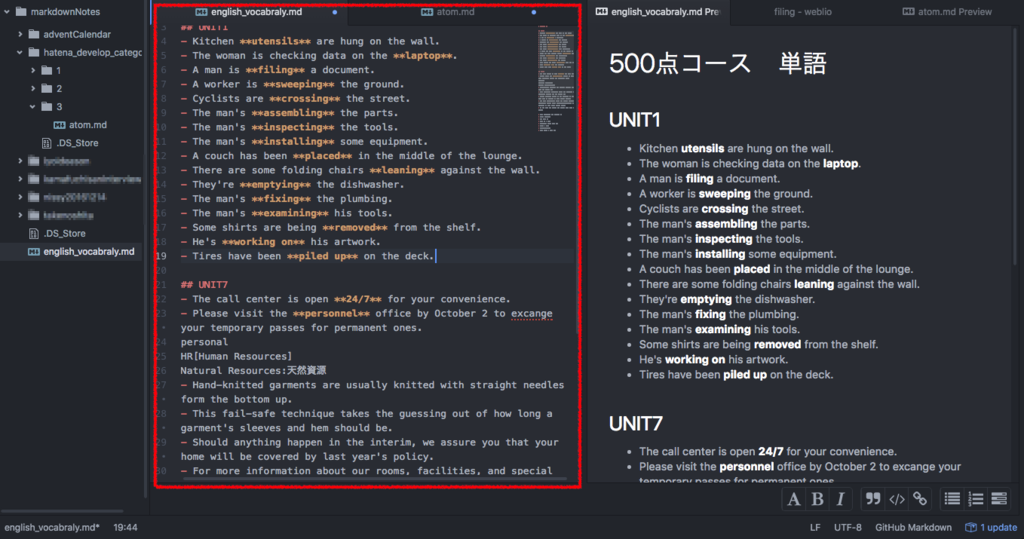
Task: Insert a blockquote using the quote icon
Action: pyautogui.click(x=872, y=499)
